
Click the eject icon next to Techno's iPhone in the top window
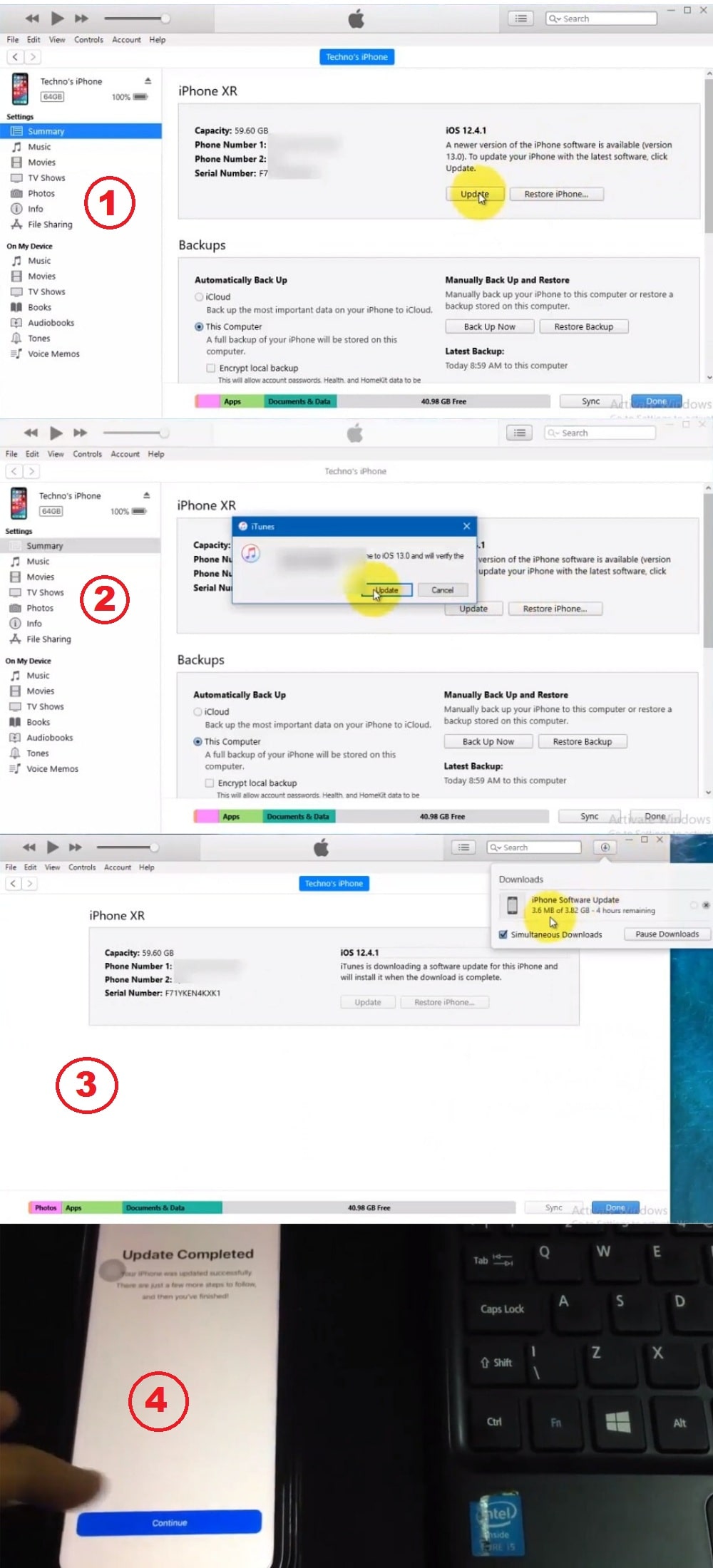(x=148, y=81)
